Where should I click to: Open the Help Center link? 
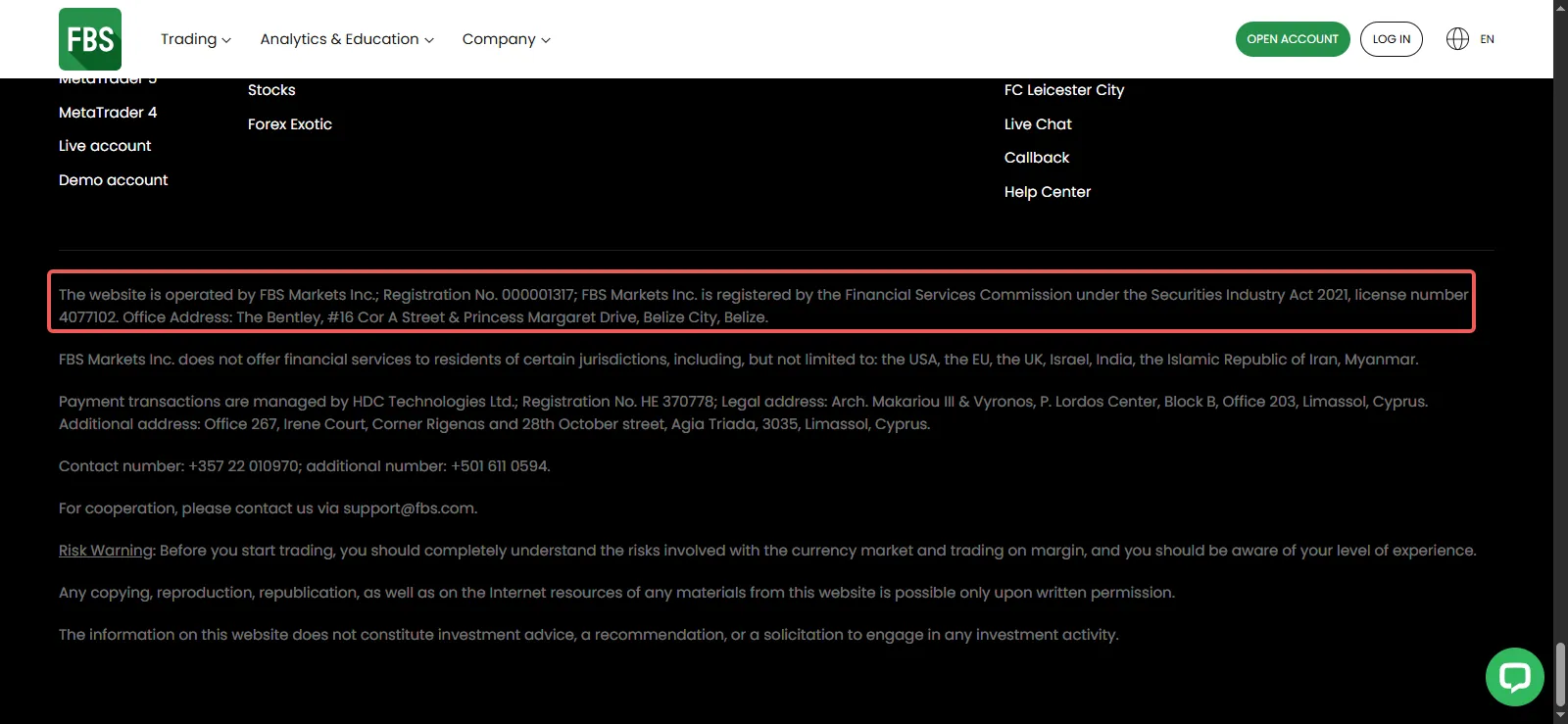click(x=1048, y=192)
